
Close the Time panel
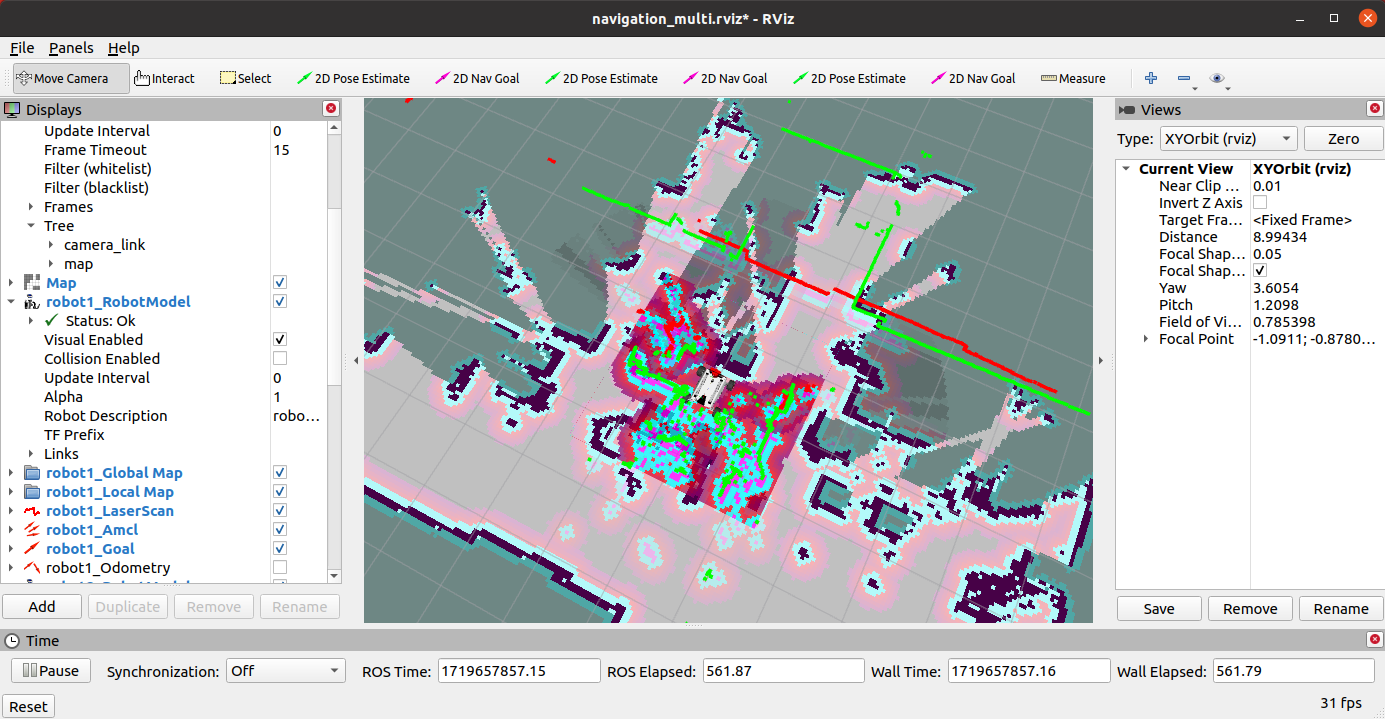coord(1375,640)
